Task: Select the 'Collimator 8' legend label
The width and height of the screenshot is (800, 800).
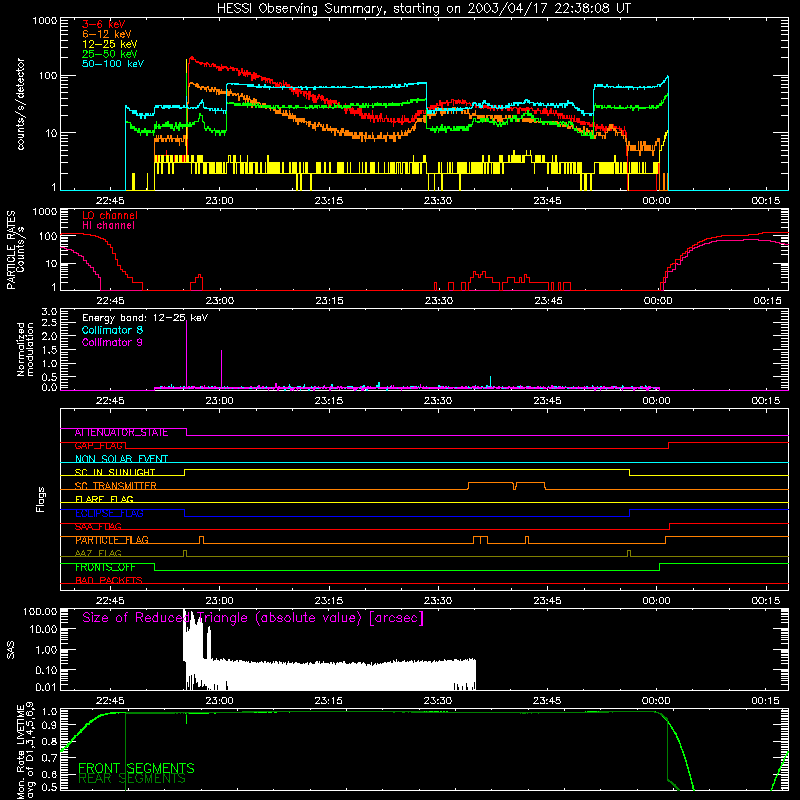Action: point(112,330)
